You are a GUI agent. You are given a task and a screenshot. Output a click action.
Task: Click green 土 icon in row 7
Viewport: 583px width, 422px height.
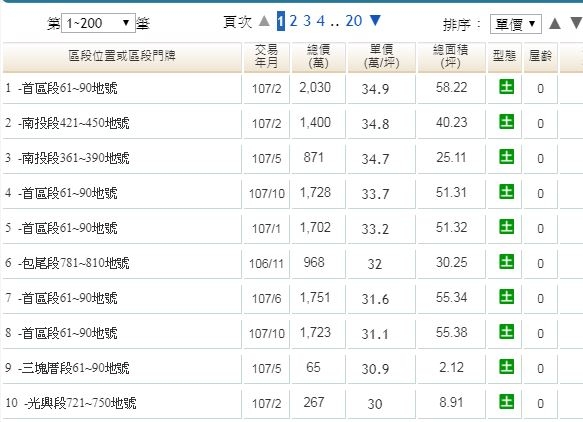click(x=506, y=297)
